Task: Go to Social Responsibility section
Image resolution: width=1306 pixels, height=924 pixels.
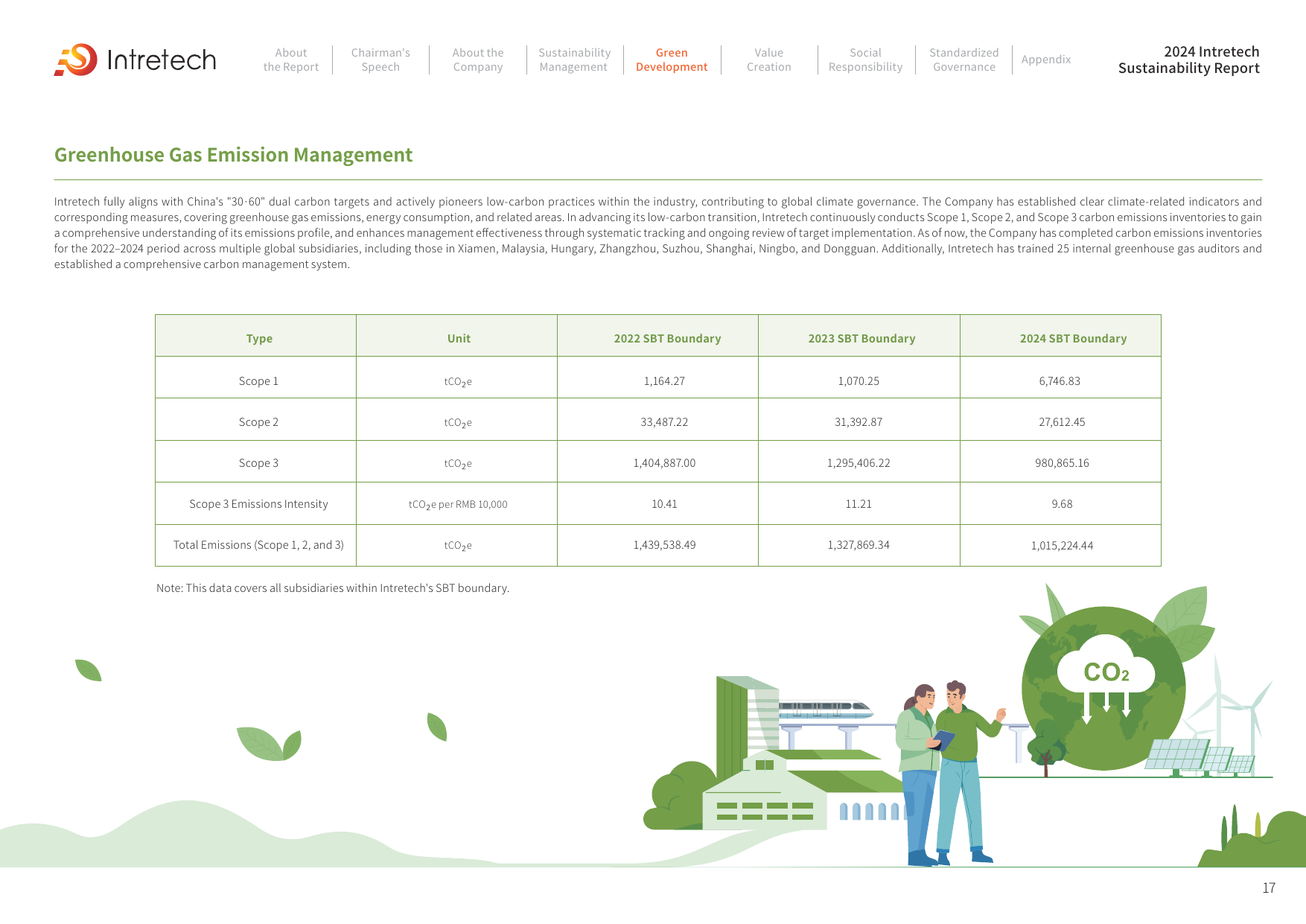Action: point(865,60)
